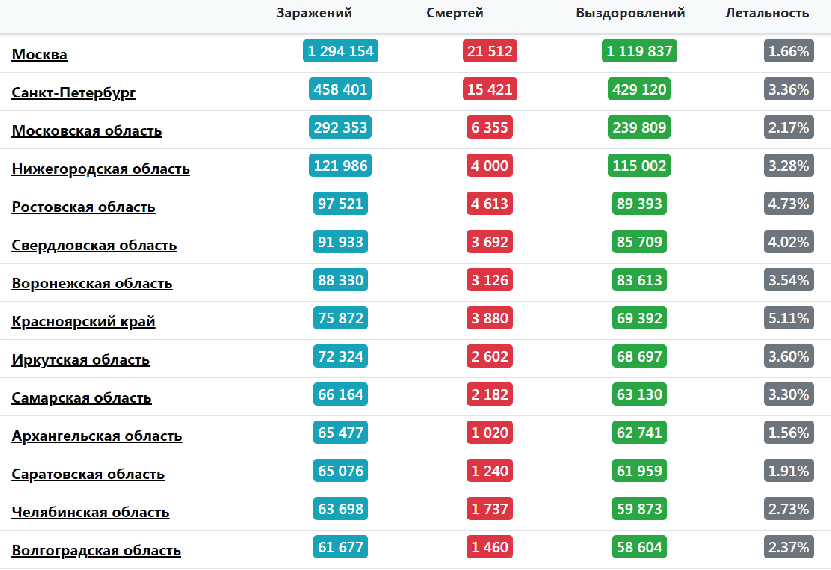Sort by Летальность column header
Image resolution: width=831 pixels, height=570 pixels.
(767, 13)
